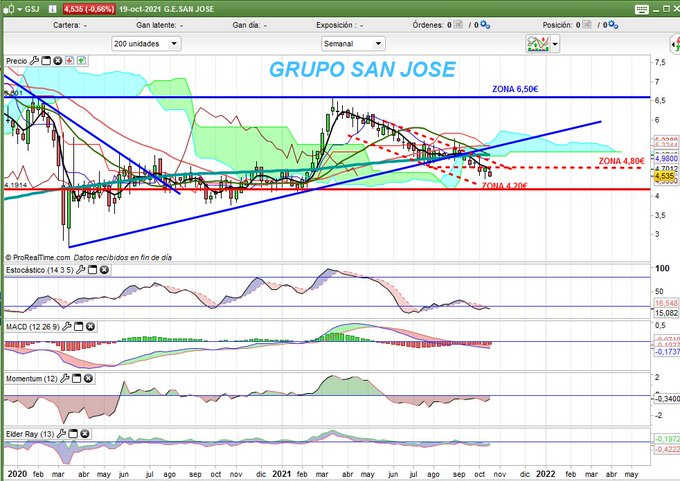Click the yellow 4,535 price axis label
Screen dimensions: 680x481
[x=664, y=176]
